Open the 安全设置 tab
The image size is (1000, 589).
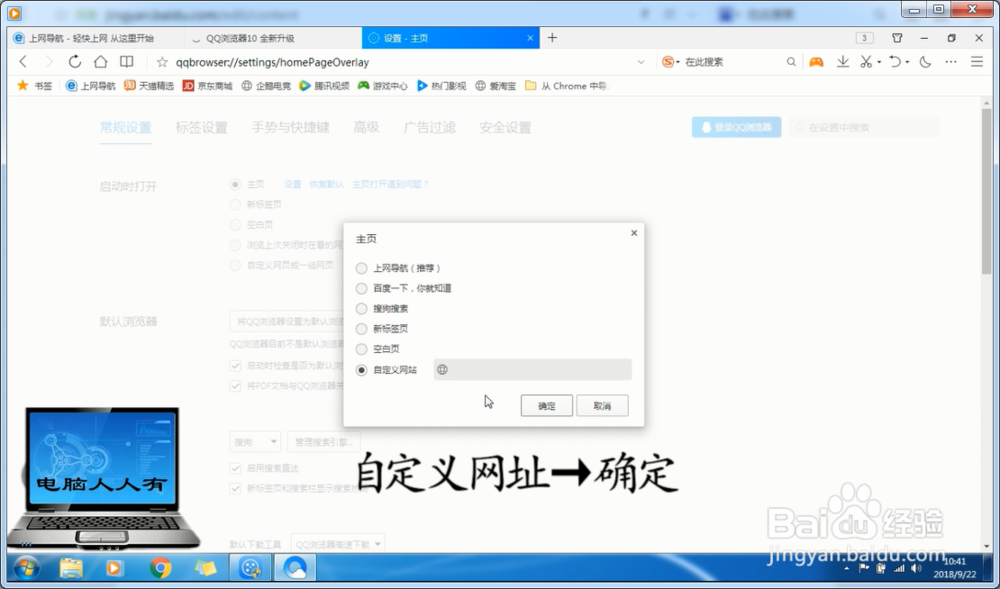[x=505, y=127]
